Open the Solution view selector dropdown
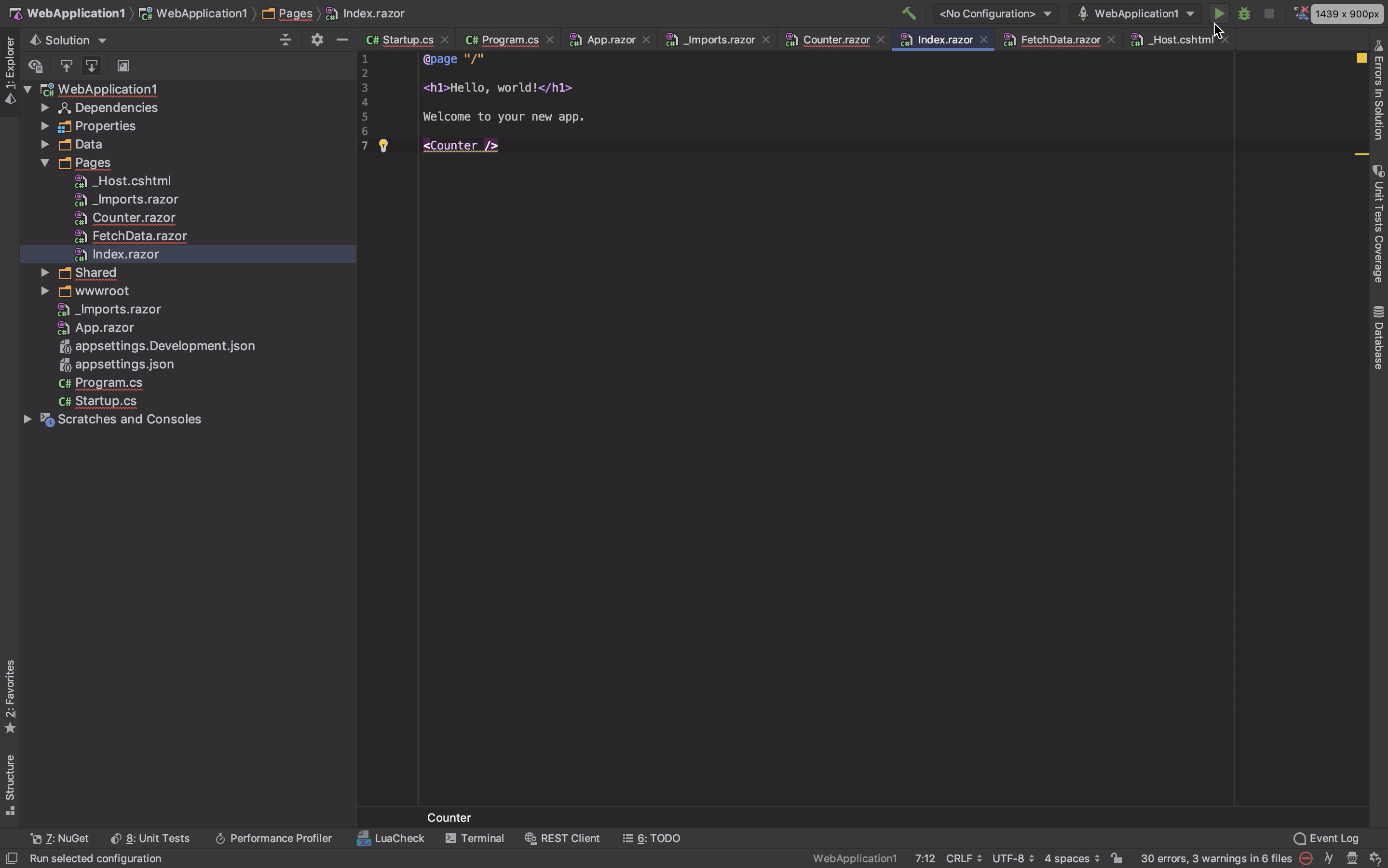The width and height of the screenshot is (1388, 868). click(68, 40)
